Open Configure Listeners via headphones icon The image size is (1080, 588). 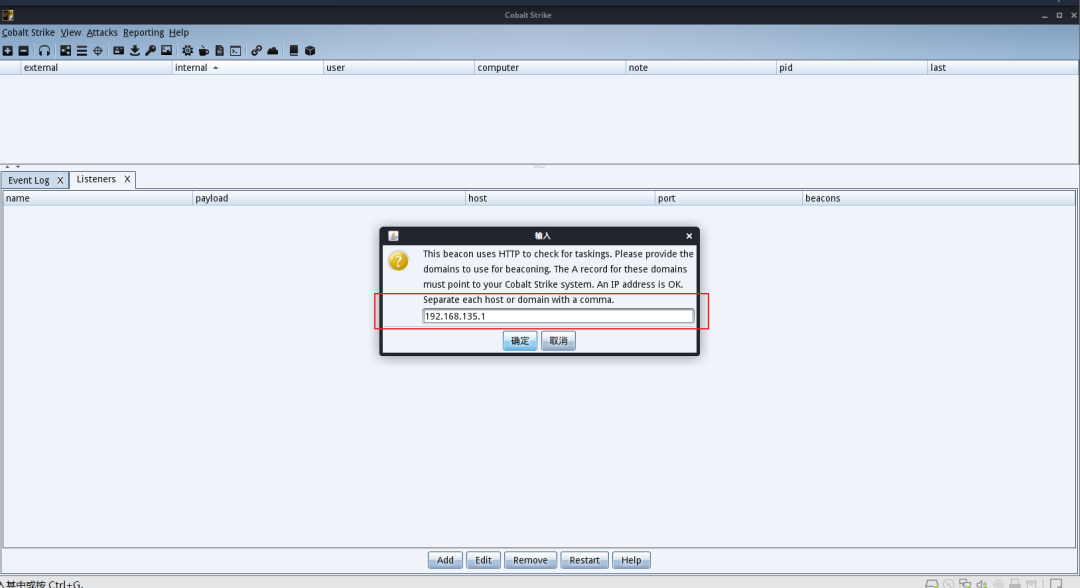pyautogui.click(x=44, y=51)
